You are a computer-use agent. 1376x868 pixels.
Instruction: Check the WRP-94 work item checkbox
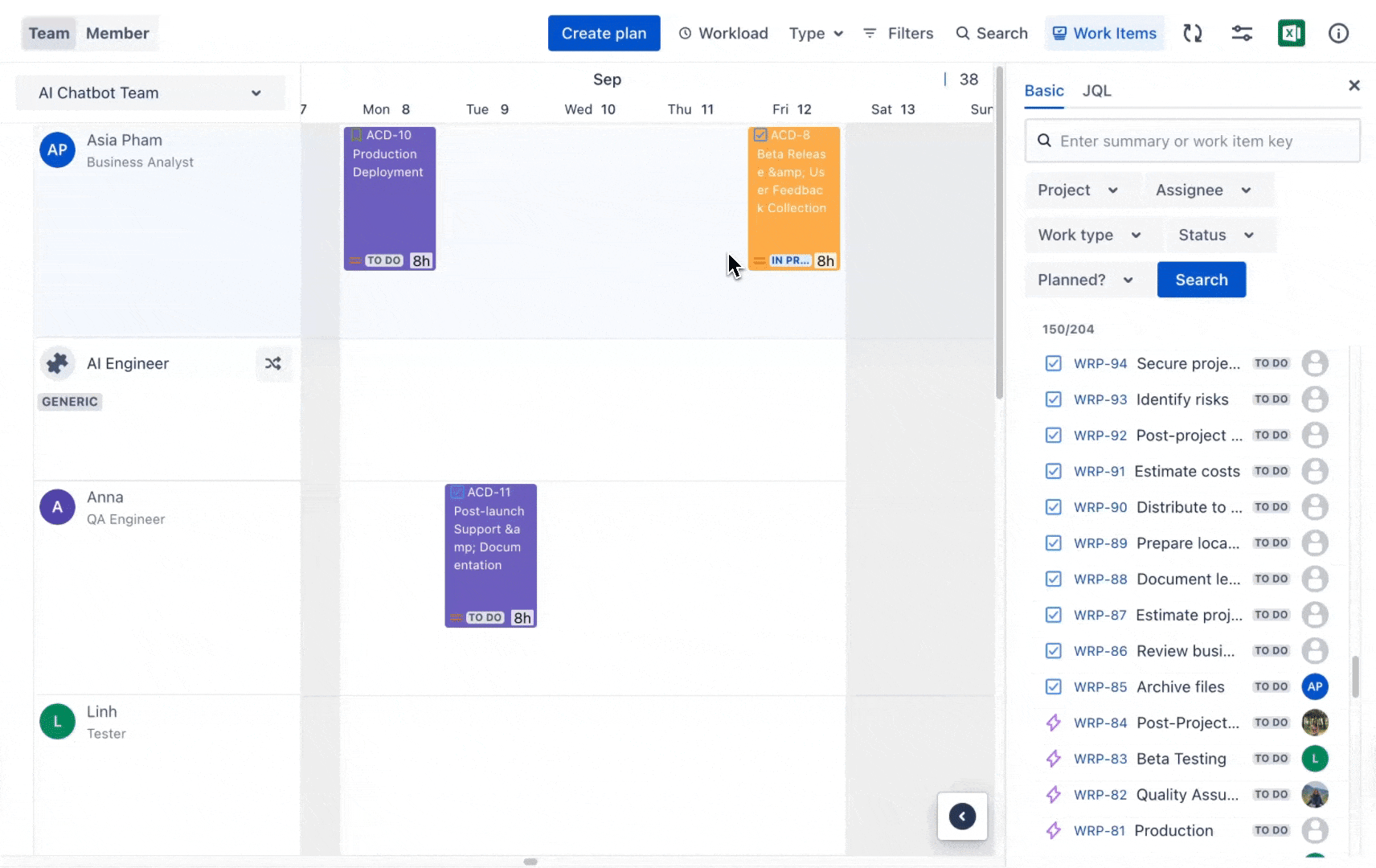1054,362
